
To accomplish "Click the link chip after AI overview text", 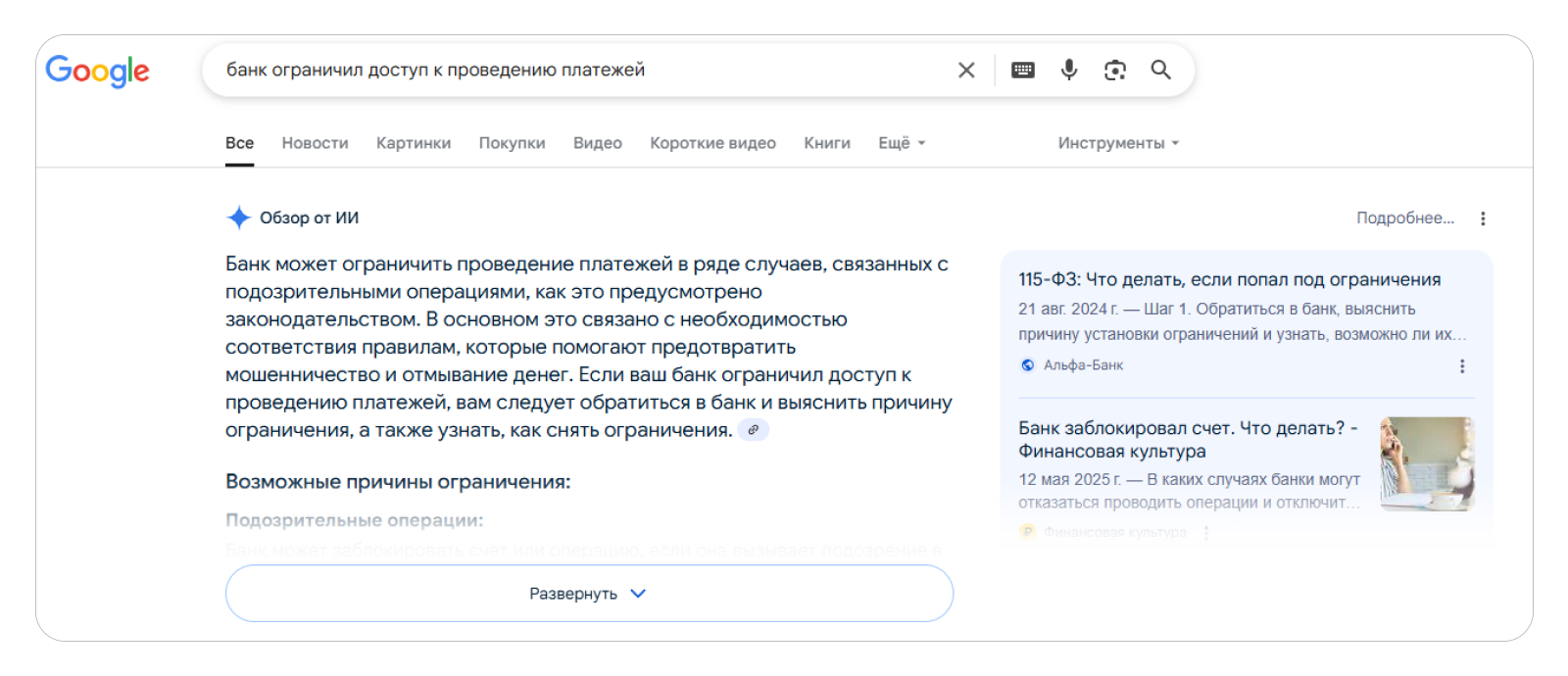I will click(x=753, y=430).
